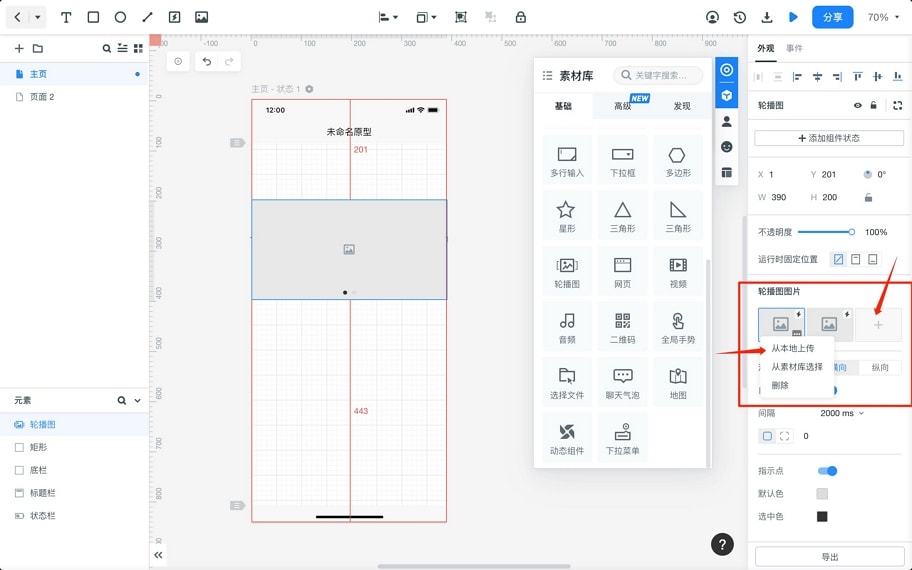The image size is (912, 570).
Task: Click the 导出 button
Action: [829, 557]
